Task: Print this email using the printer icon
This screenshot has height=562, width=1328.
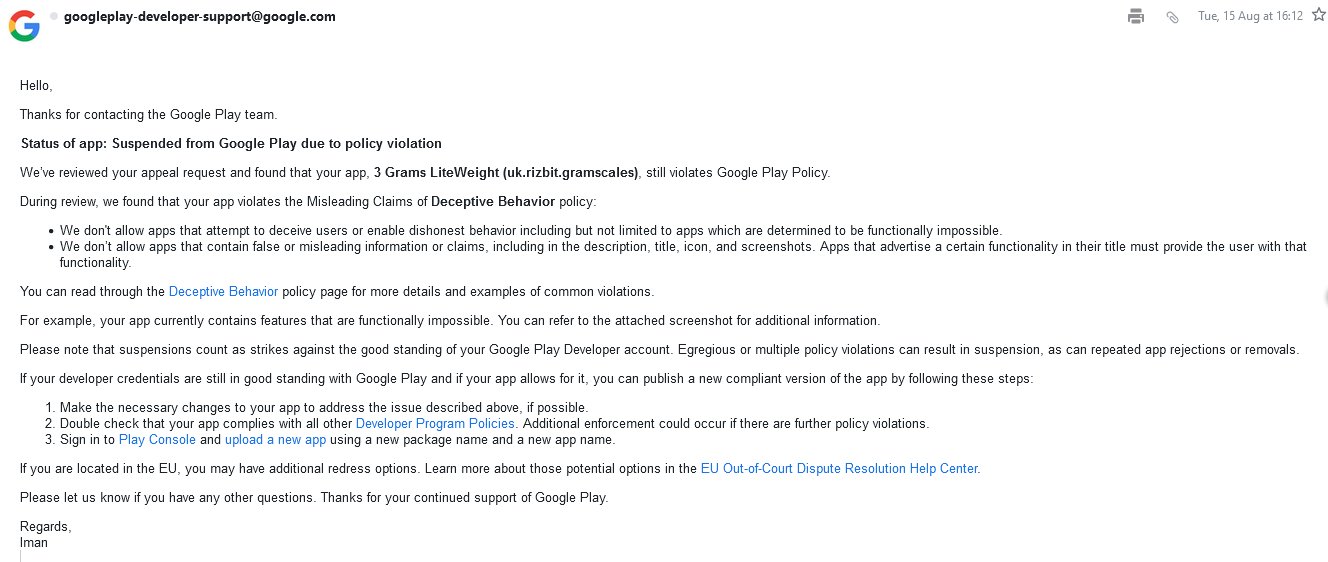Action: pos(1135,16)
